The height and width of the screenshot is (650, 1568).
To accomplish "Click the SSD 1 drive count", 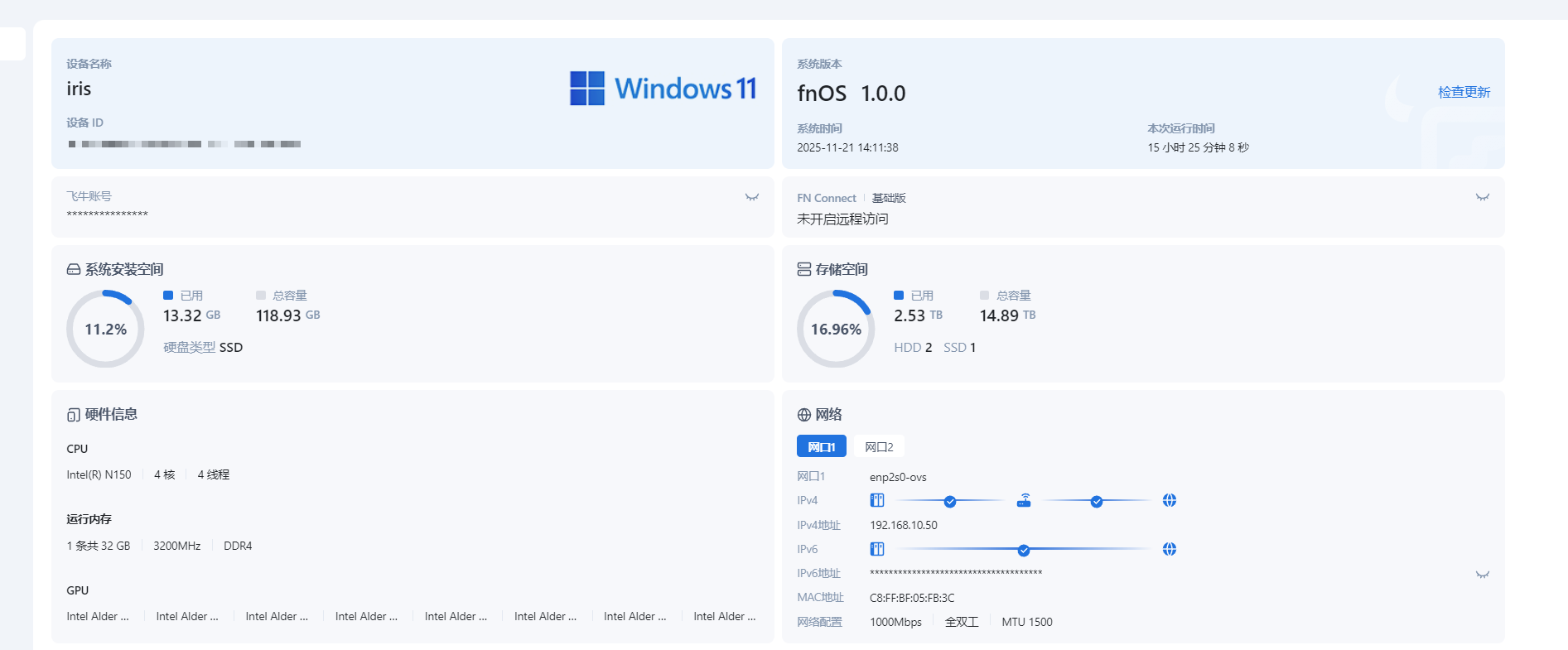I will tap(960, 348).
